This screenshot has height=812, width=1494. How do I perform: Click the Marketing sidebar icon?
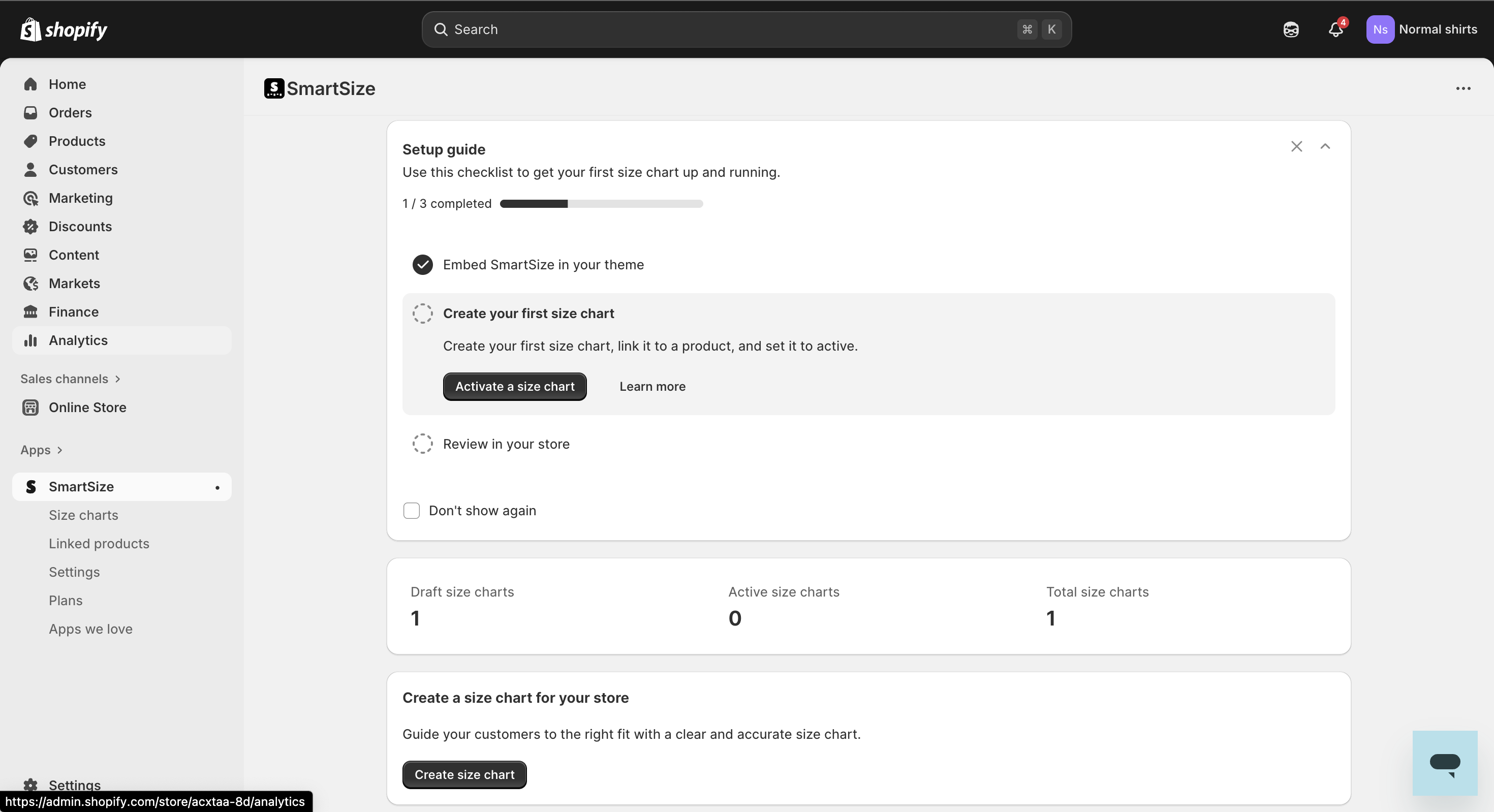coord(30,198)
